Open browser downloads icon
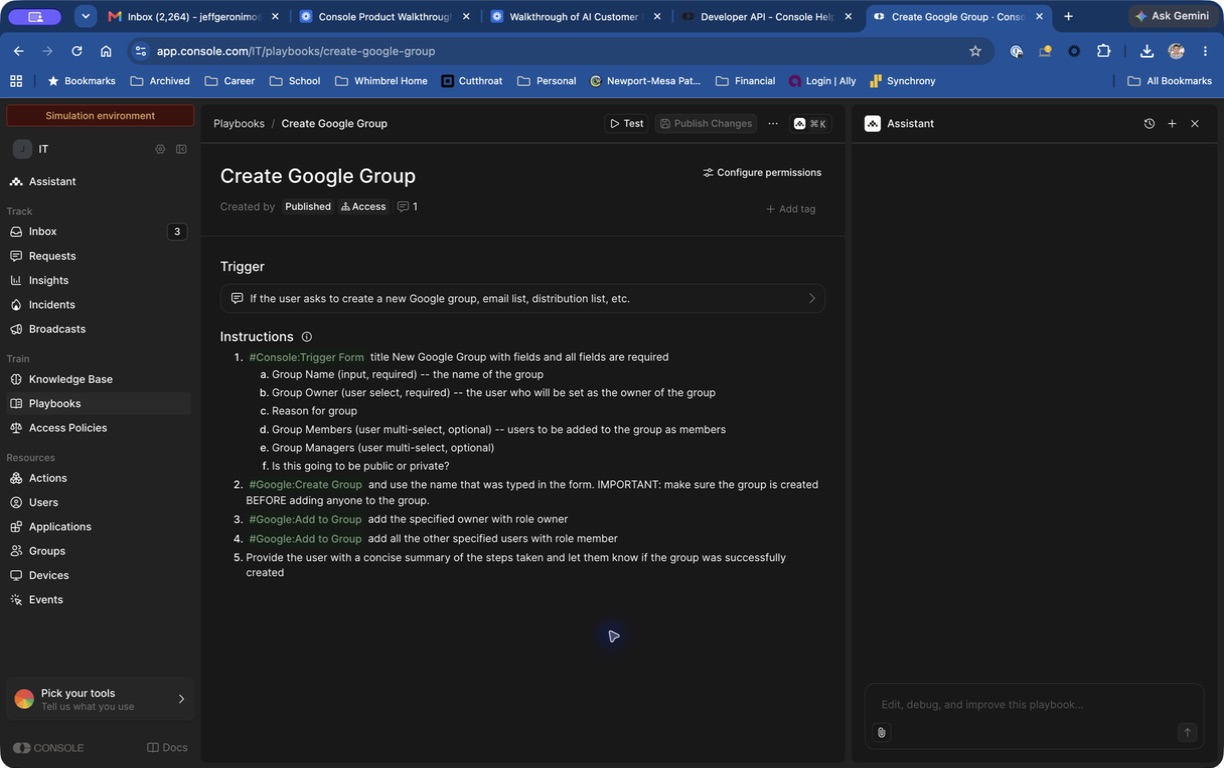The image size is (1224, 768). pyautogui.click(x=1147, y=51)
